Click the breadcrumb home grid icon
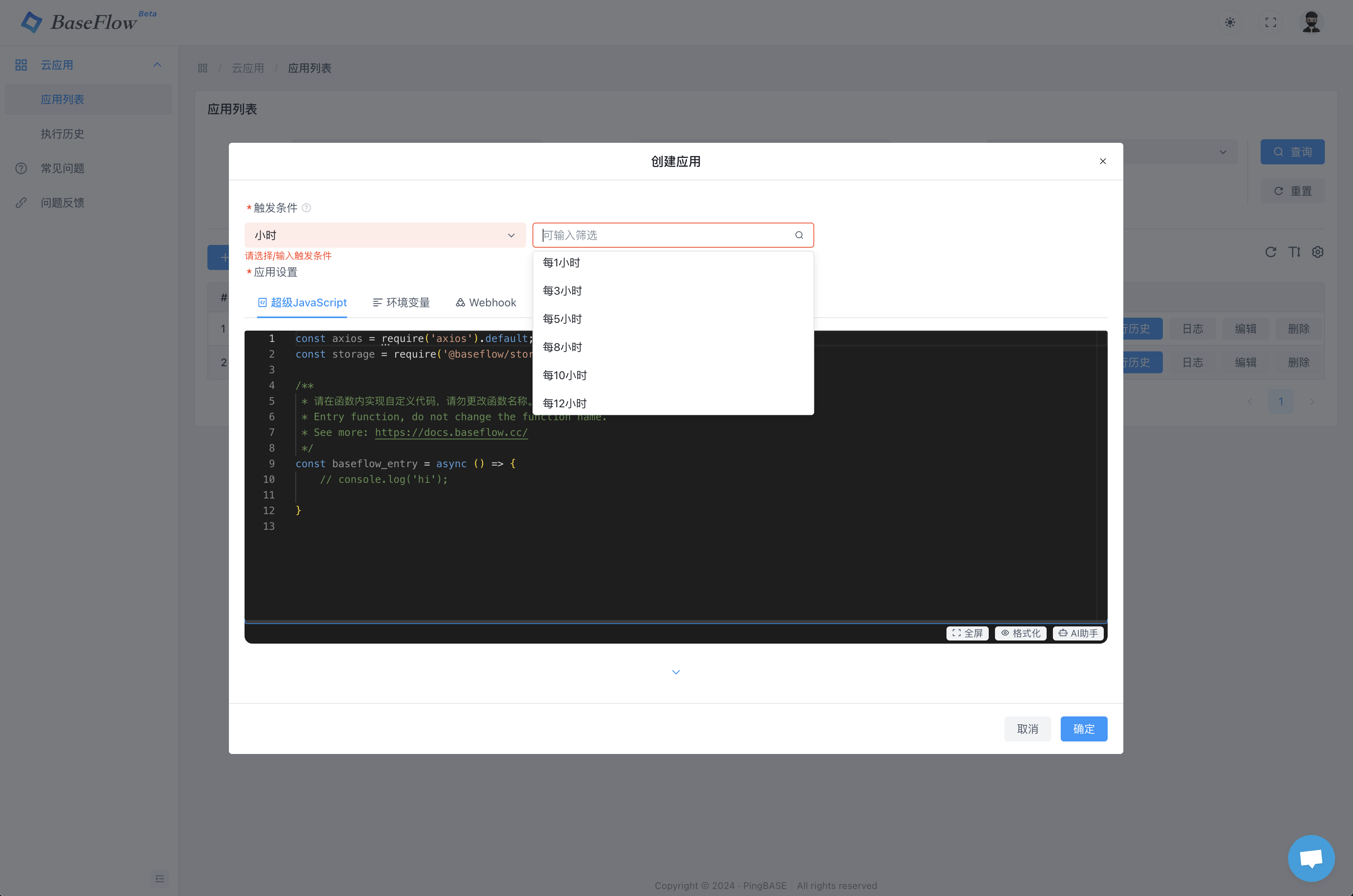 coord(202,68)
